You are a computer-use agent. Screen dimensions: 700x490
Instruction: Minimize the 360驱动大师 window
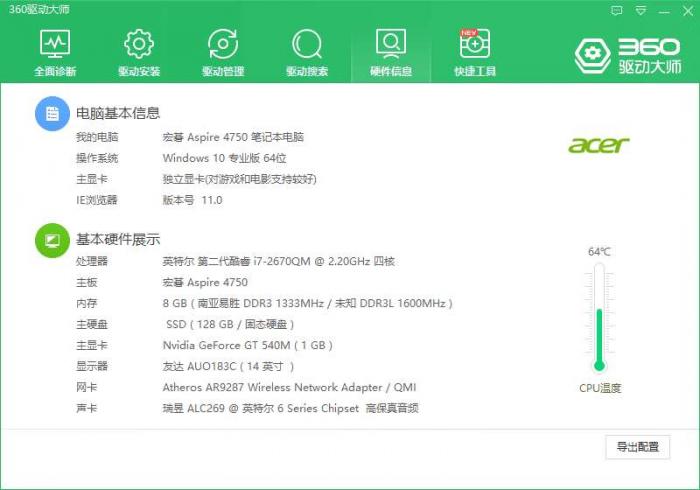coord(664,12)
